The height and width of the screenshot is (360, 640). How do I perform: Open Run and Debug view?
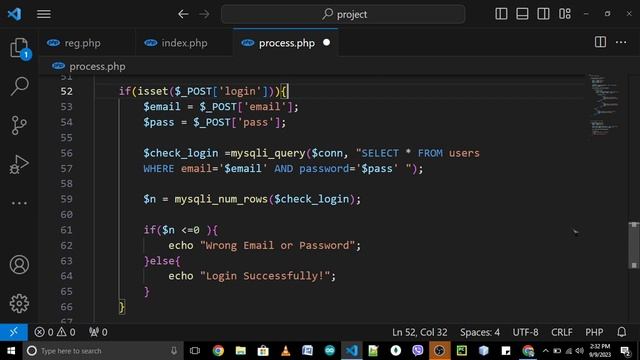pyautogui.click(x=19, y=164)
